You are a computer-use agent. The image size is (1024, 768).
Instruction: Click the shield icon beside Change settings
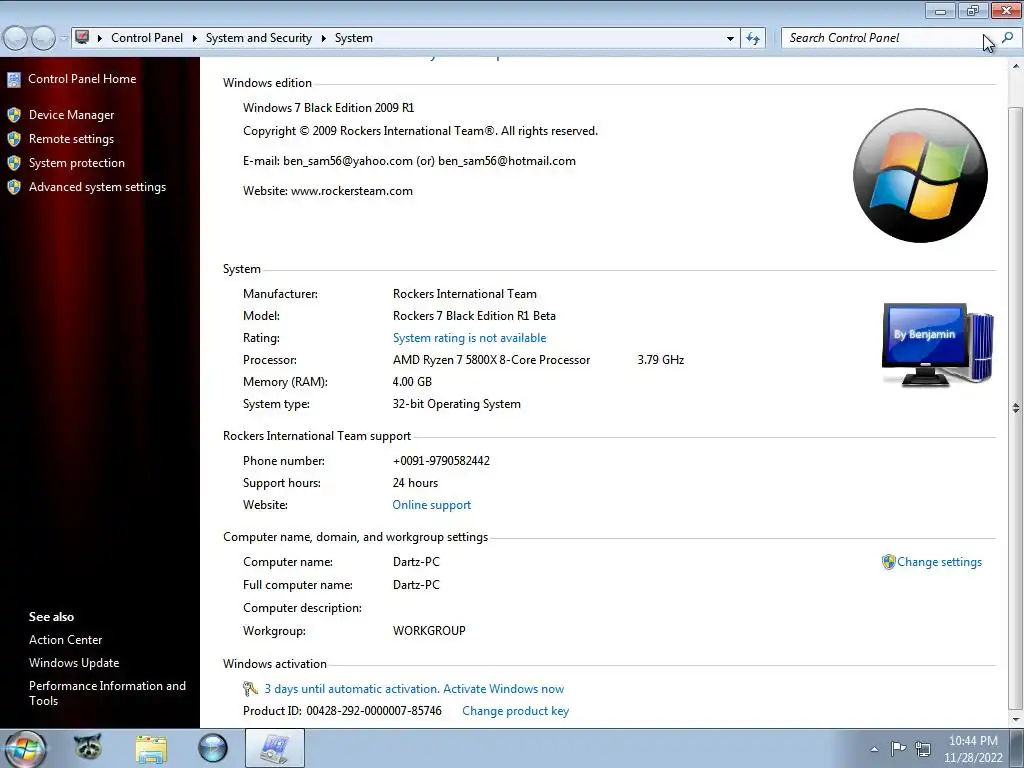pos(888,562)
